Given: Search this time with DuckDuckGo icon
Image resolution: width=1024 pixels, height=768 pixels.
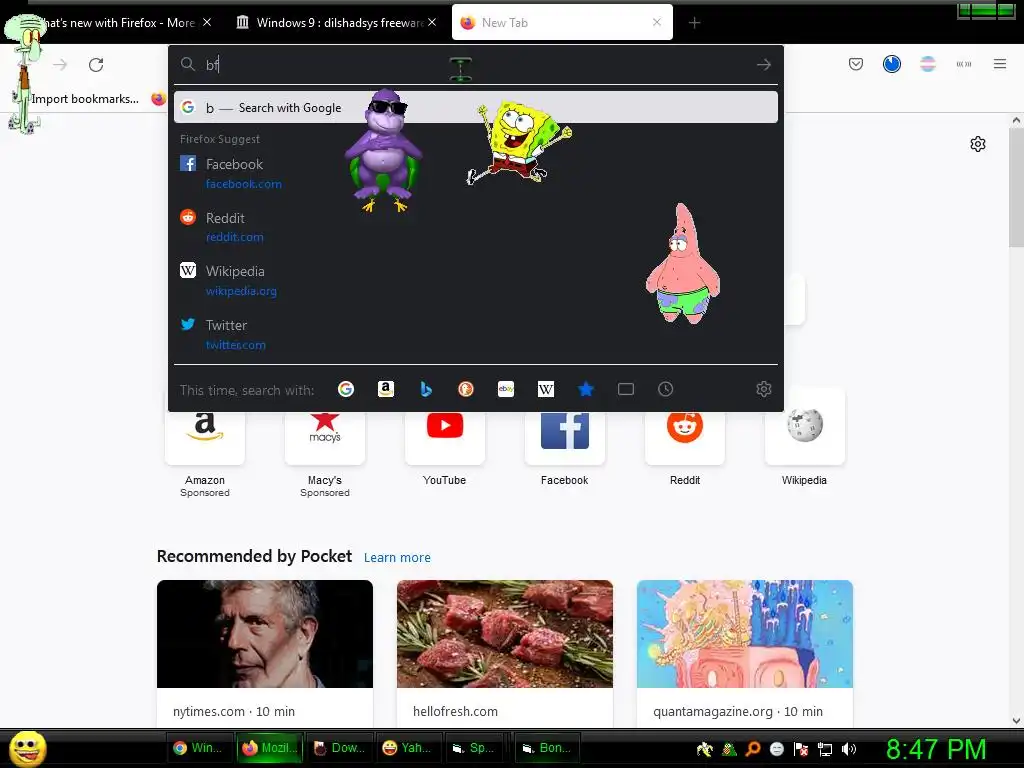Looking at the screenshot, I should [x=466, y=389].
